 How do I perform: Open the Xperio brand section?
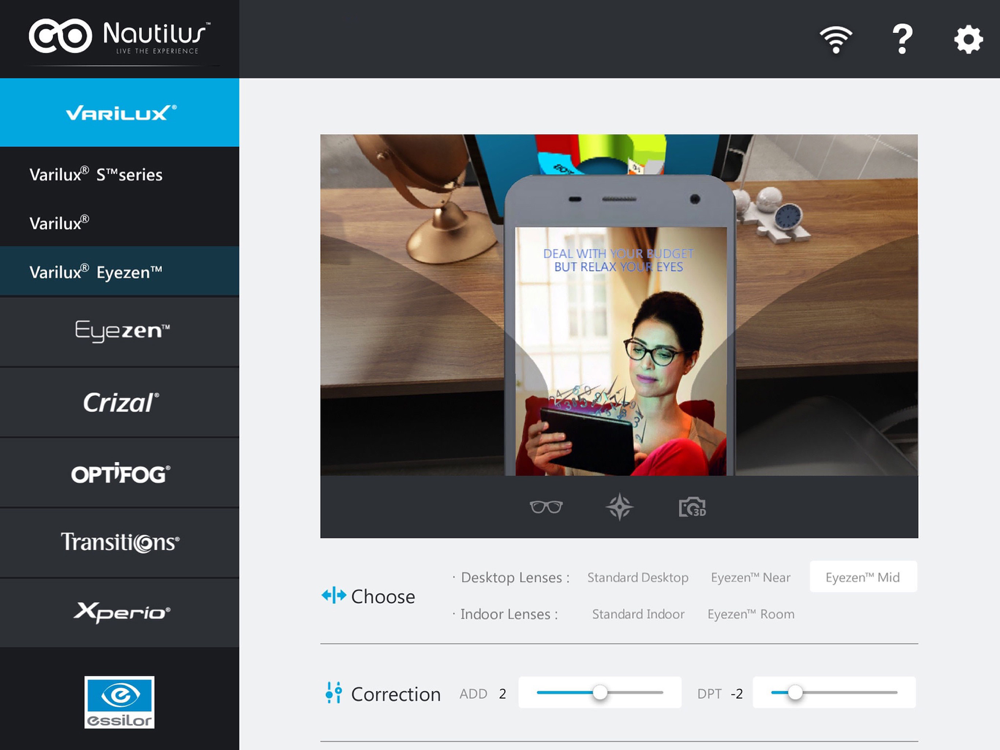pyautogui.click(x=119, y=613)
